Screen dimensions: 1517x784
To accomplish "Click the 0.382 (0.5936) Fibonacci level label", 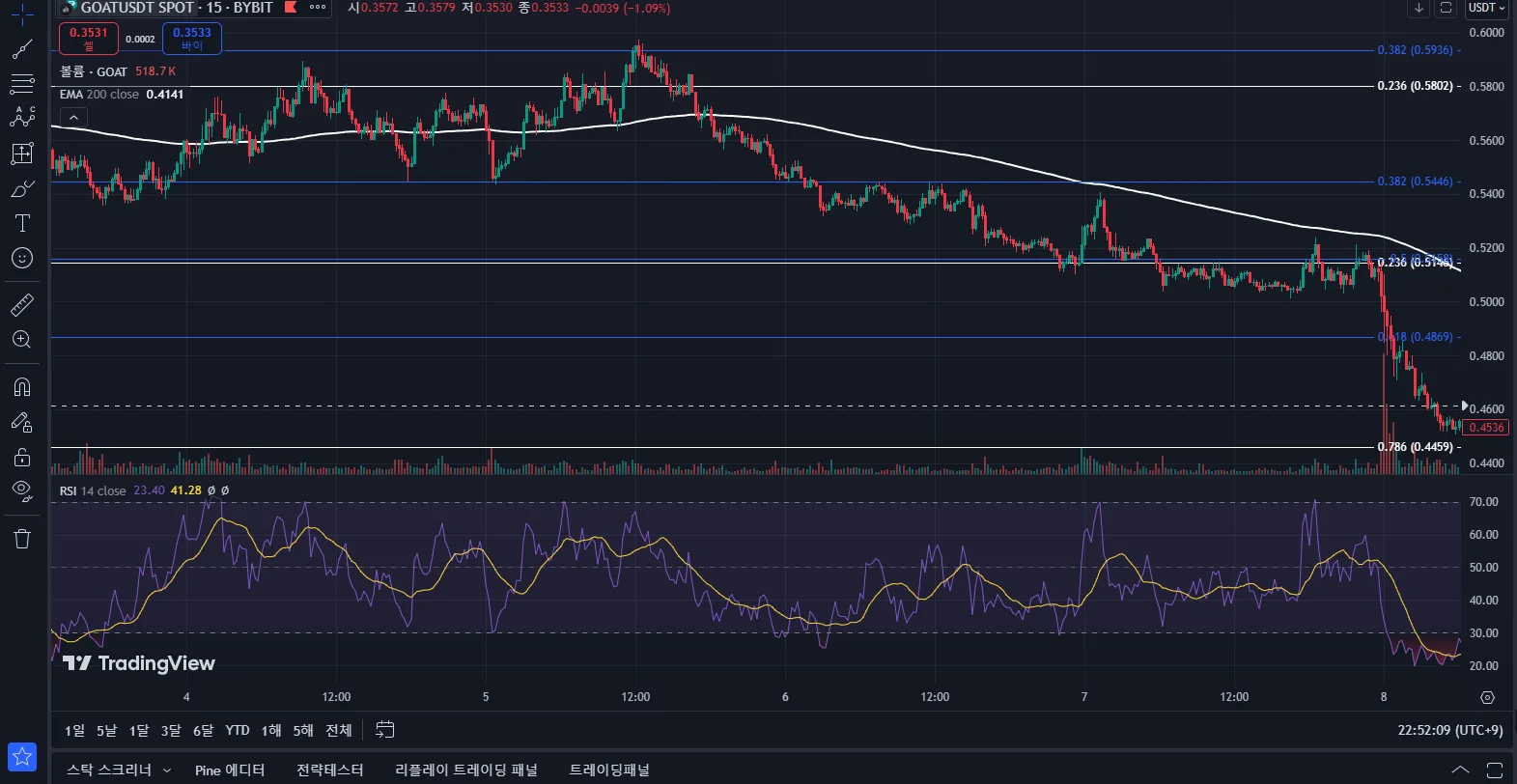I will pos(1415,50).
